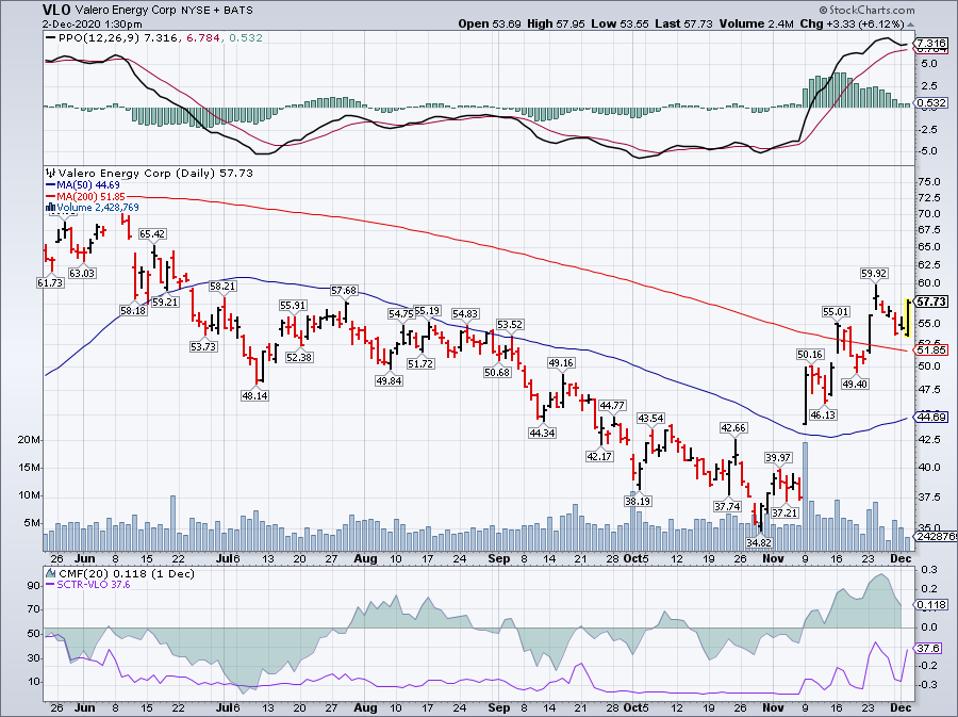Click the 44.77 price label

pyautogui.click(x=612, y=406)
